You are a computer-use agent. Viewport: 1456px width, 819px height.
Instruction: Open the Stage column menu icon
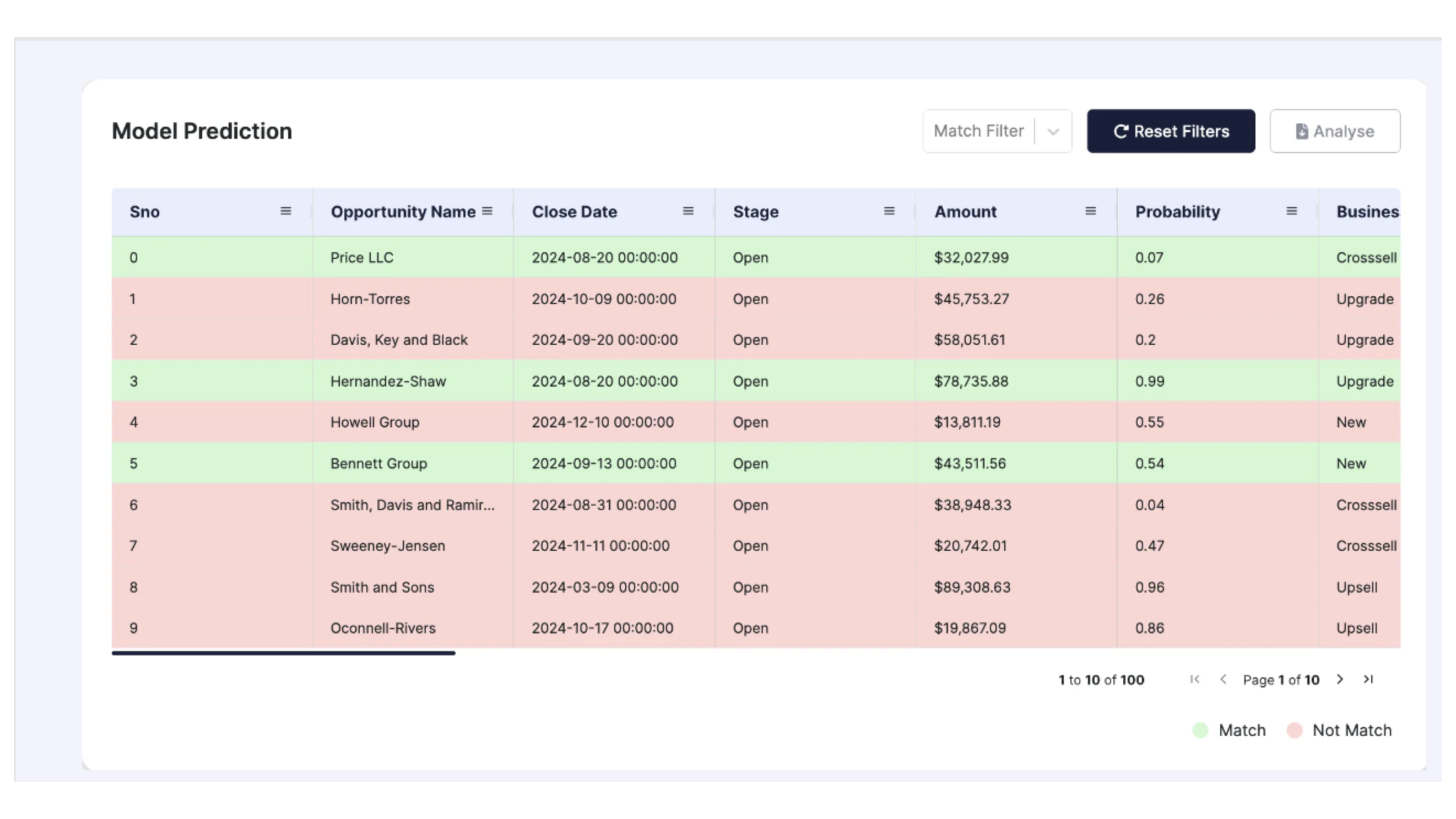(x=889, y=211)
